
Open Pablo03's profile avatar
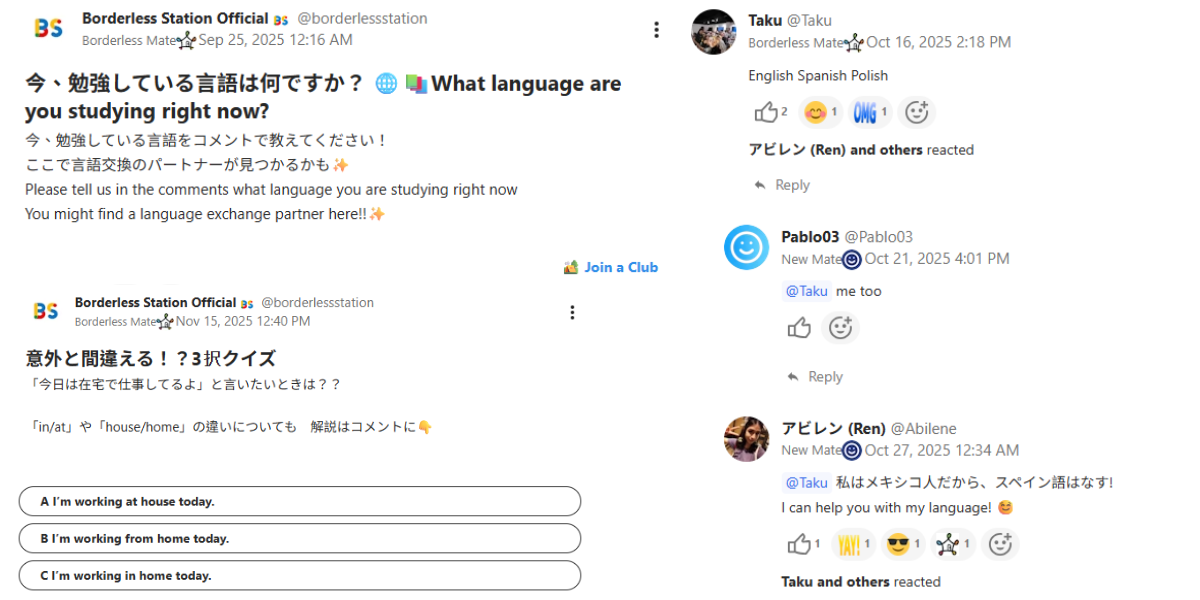click(x=746, y=247)
